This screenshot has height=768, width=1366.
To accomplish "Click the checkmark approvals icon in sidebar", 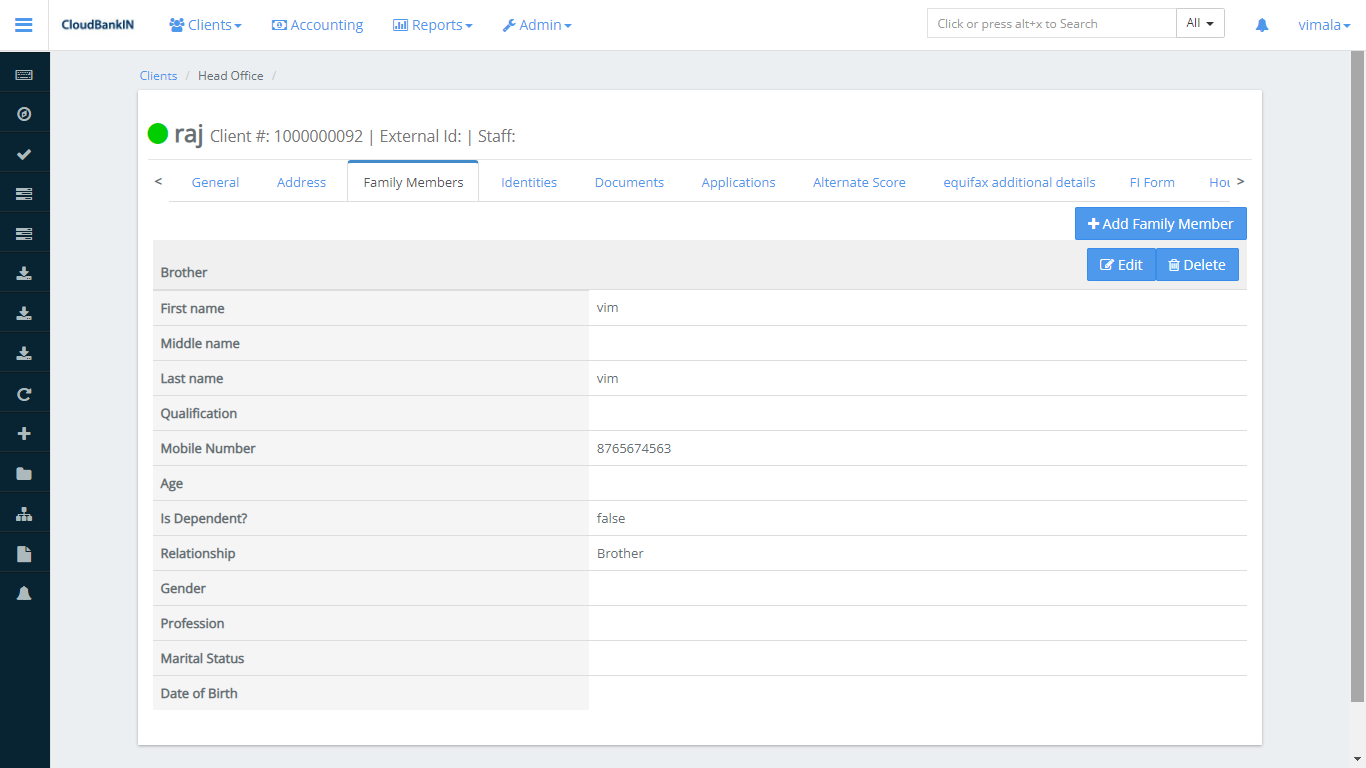I will pos(24,152).
